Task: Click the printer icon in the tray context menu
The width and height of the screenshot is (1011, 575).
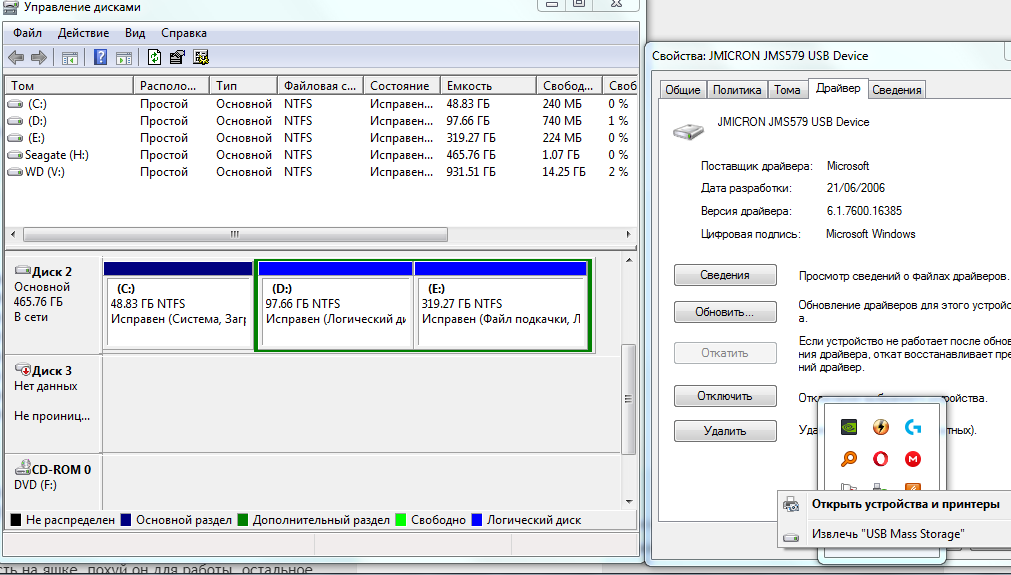Action: (x=791, y=505)
